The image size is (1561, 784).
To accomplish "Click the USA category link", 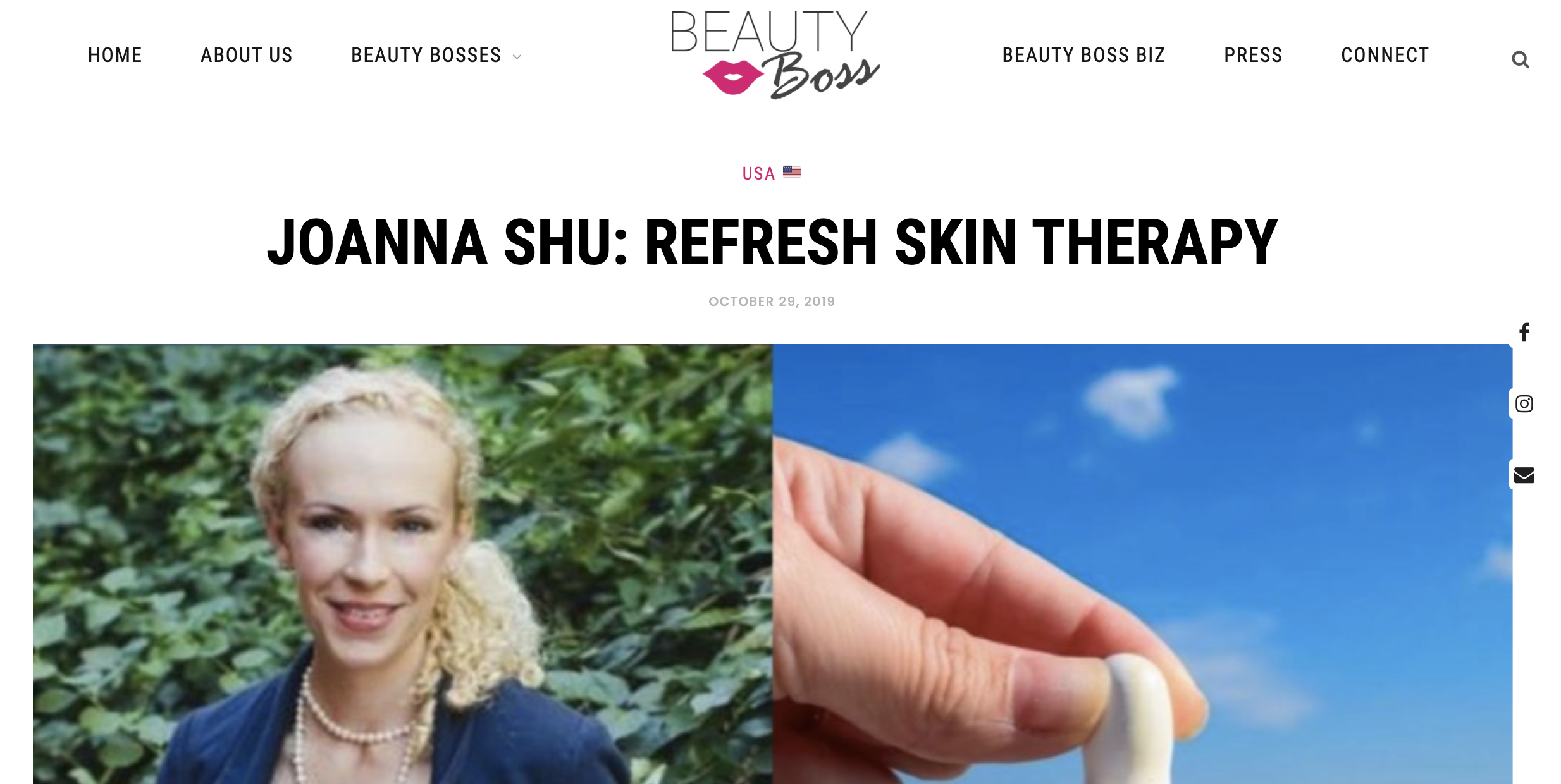I will click(758, 173).
